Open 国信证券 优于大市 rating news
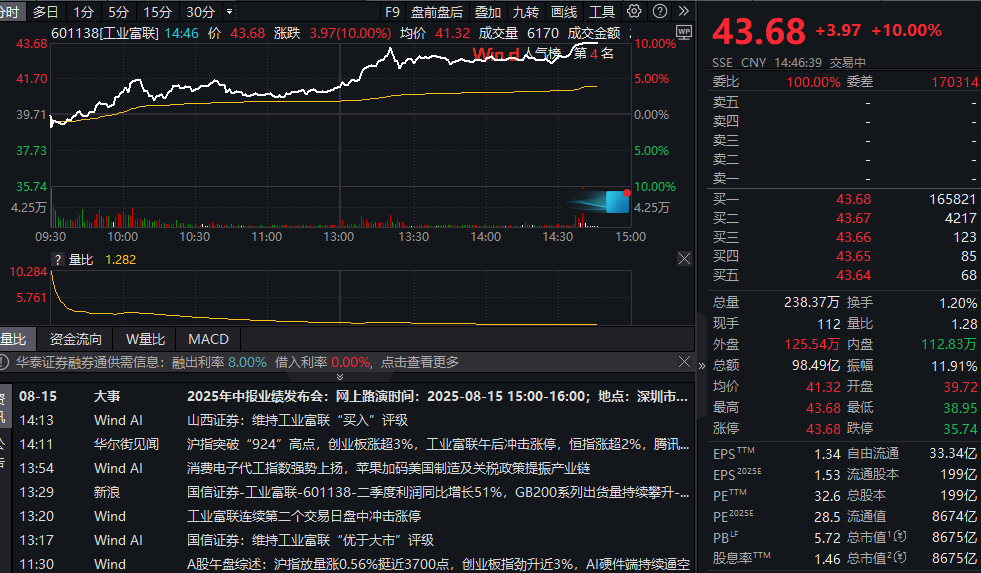Viewport: 981px width, 573px height. coord(310,540)
